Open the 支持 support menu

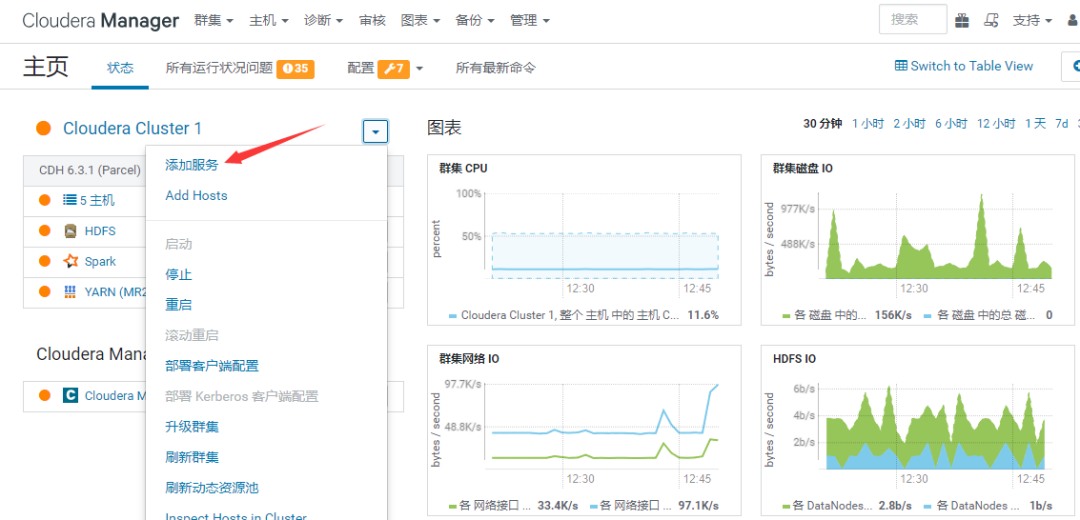[x=1032, y=21]
